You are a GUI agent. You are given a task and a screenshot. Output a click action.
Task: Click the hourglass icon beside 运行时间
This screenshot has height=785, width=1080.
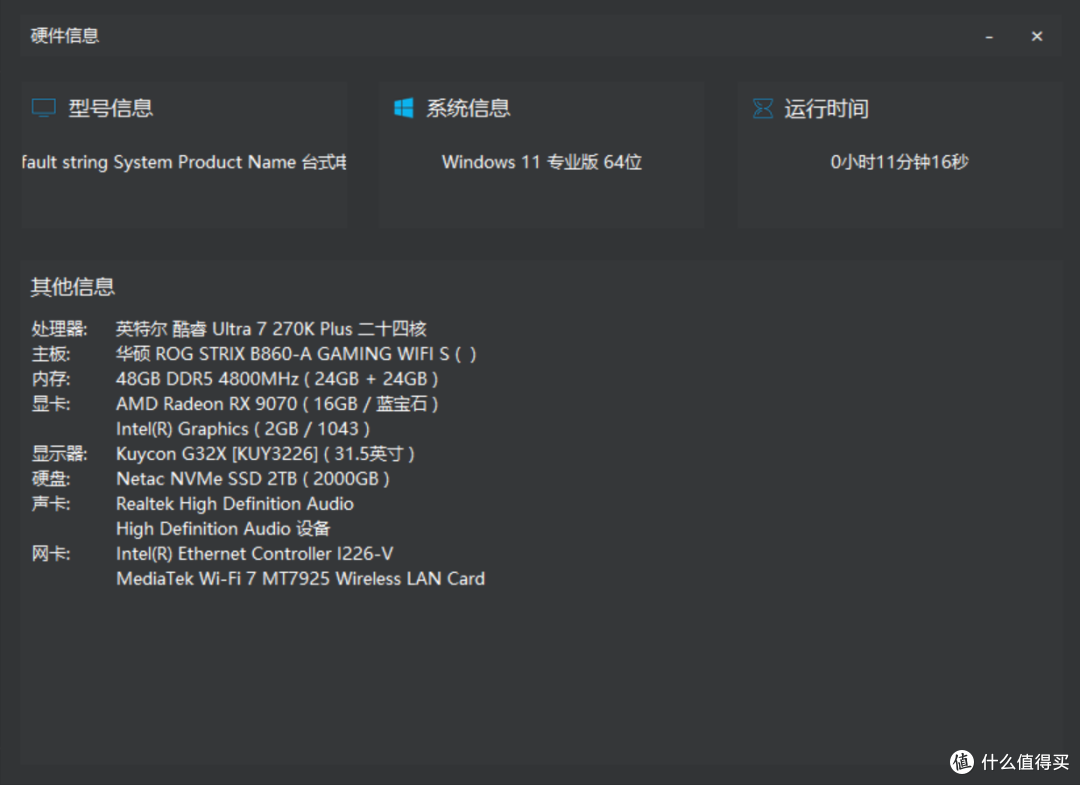tap(762, 108)
